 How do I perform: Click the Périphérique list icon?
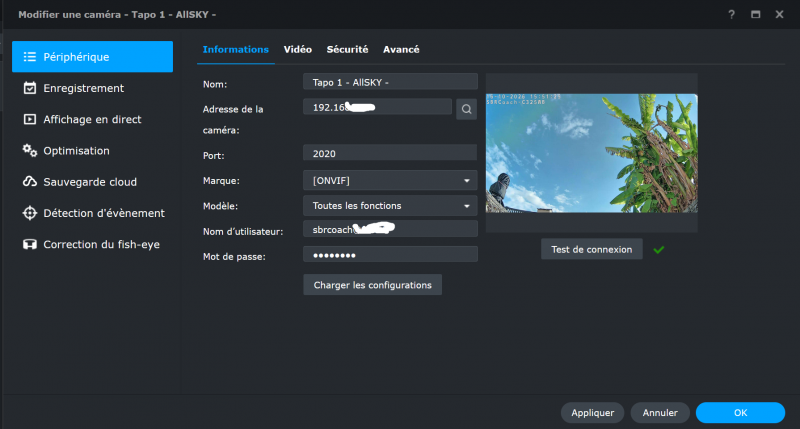[x=30, y=57]
